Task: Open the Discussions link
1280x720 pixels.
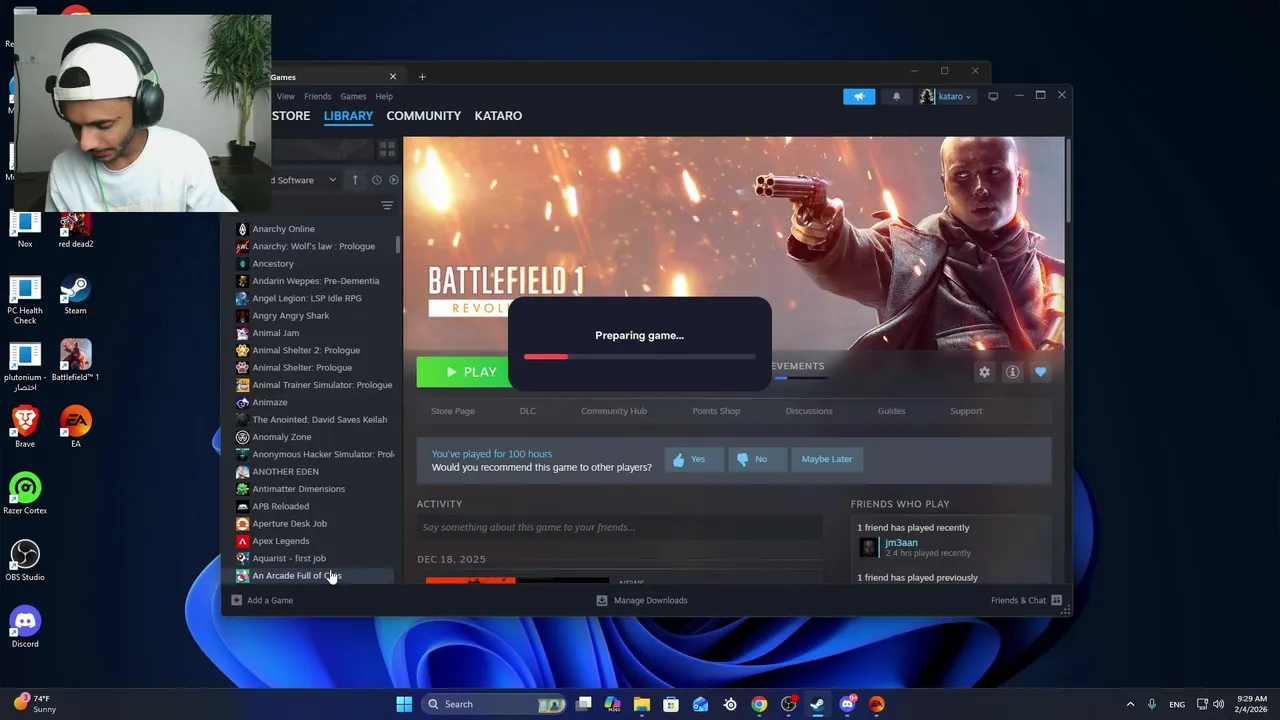Action: [x=809, y=411]
